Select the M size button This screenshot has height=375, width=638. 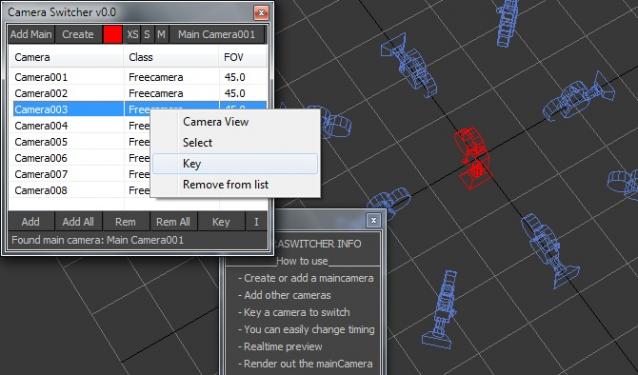tap(161, 35)
